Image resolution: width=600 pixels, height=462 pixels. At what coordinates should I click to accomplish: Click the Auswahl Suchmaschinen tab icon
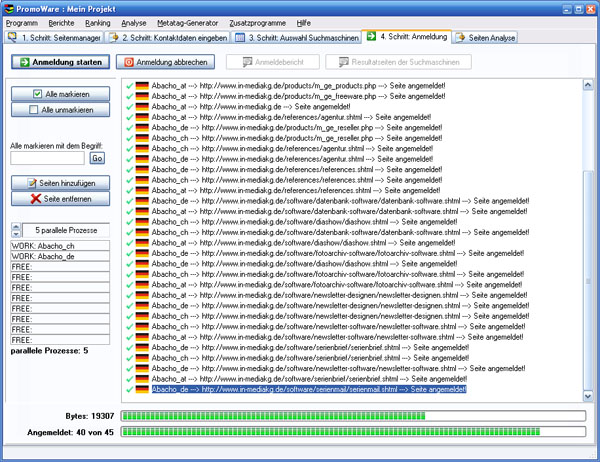pos(240,38)
